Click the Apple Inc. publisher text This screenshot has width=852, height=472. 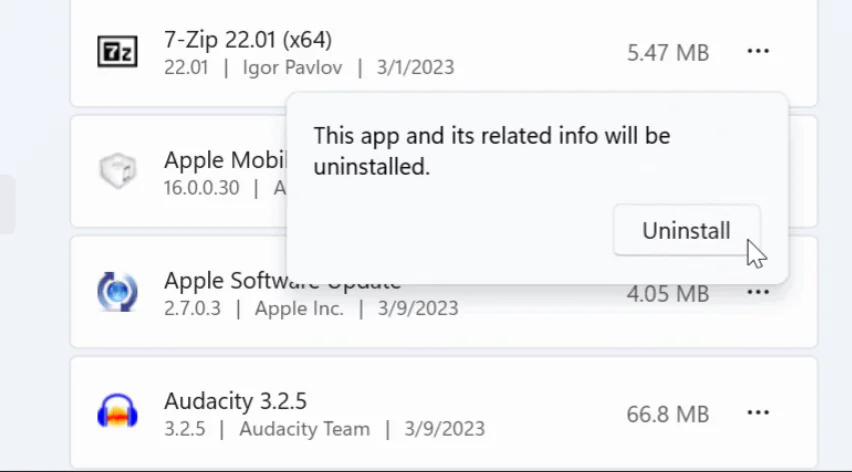299,308
